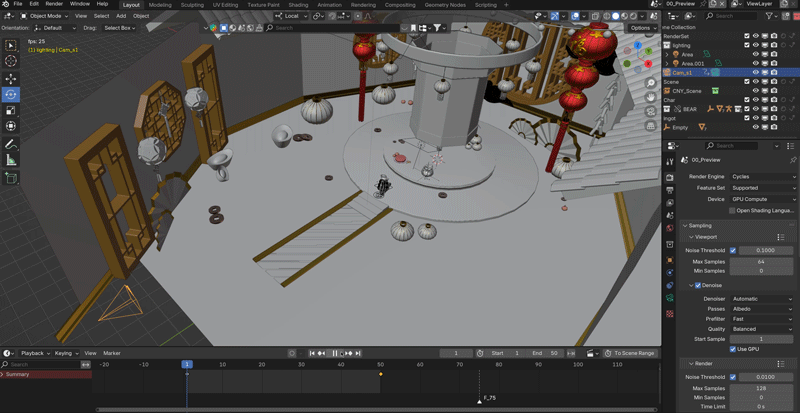
Task: Toggle camera view with the viewport camera icon
Action: (651, 111)
